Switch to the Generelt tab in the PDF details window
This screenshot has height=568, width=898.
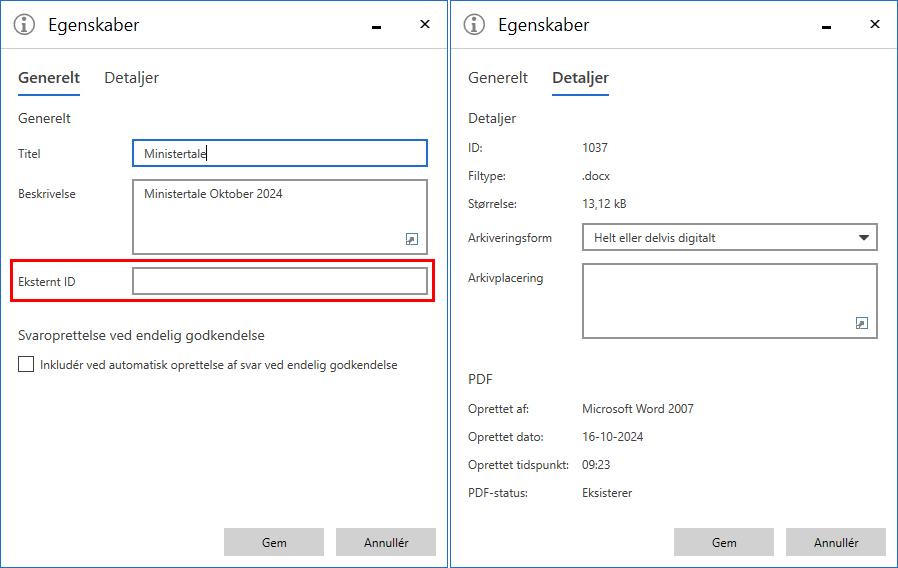[498, 78]
